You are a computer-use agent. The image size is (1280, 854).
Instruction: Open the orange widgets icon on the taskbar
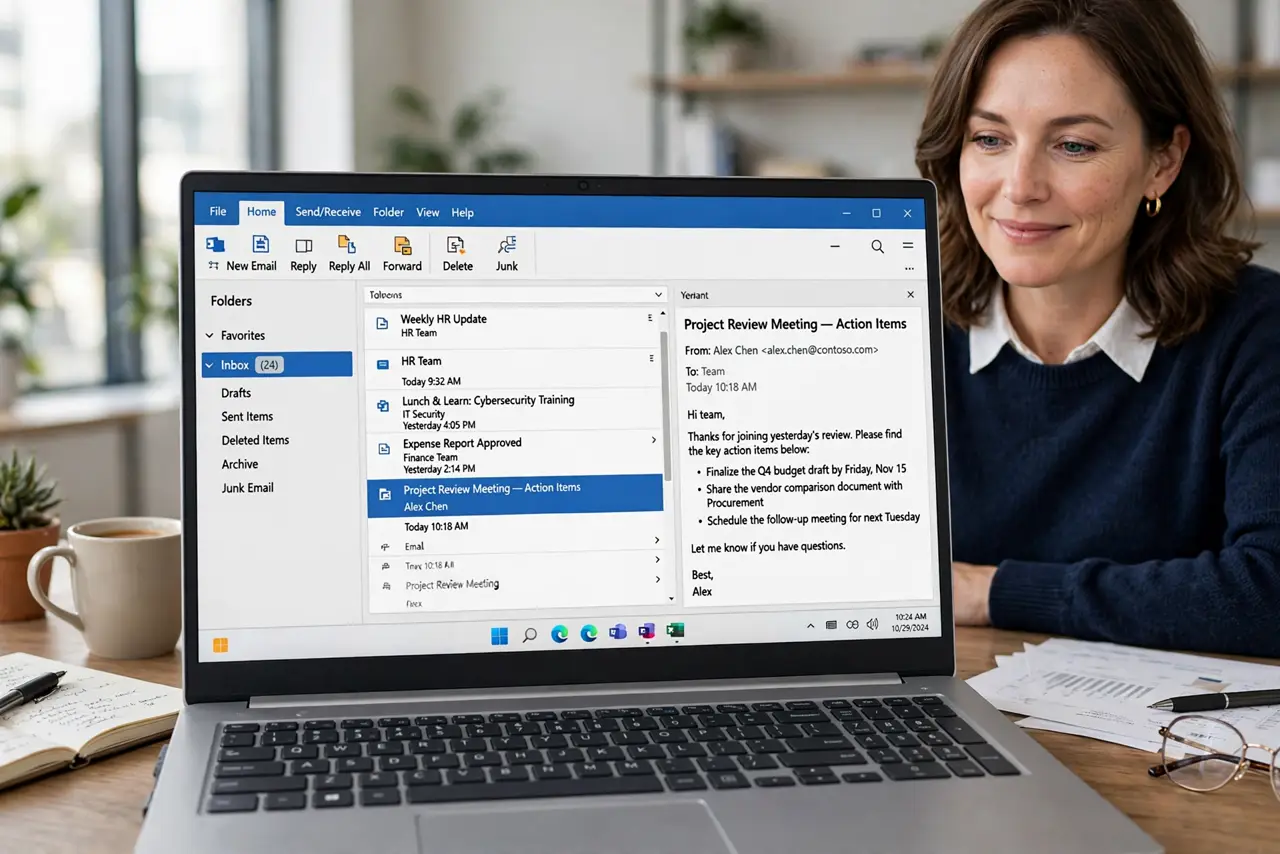click(x=220, y=645)
